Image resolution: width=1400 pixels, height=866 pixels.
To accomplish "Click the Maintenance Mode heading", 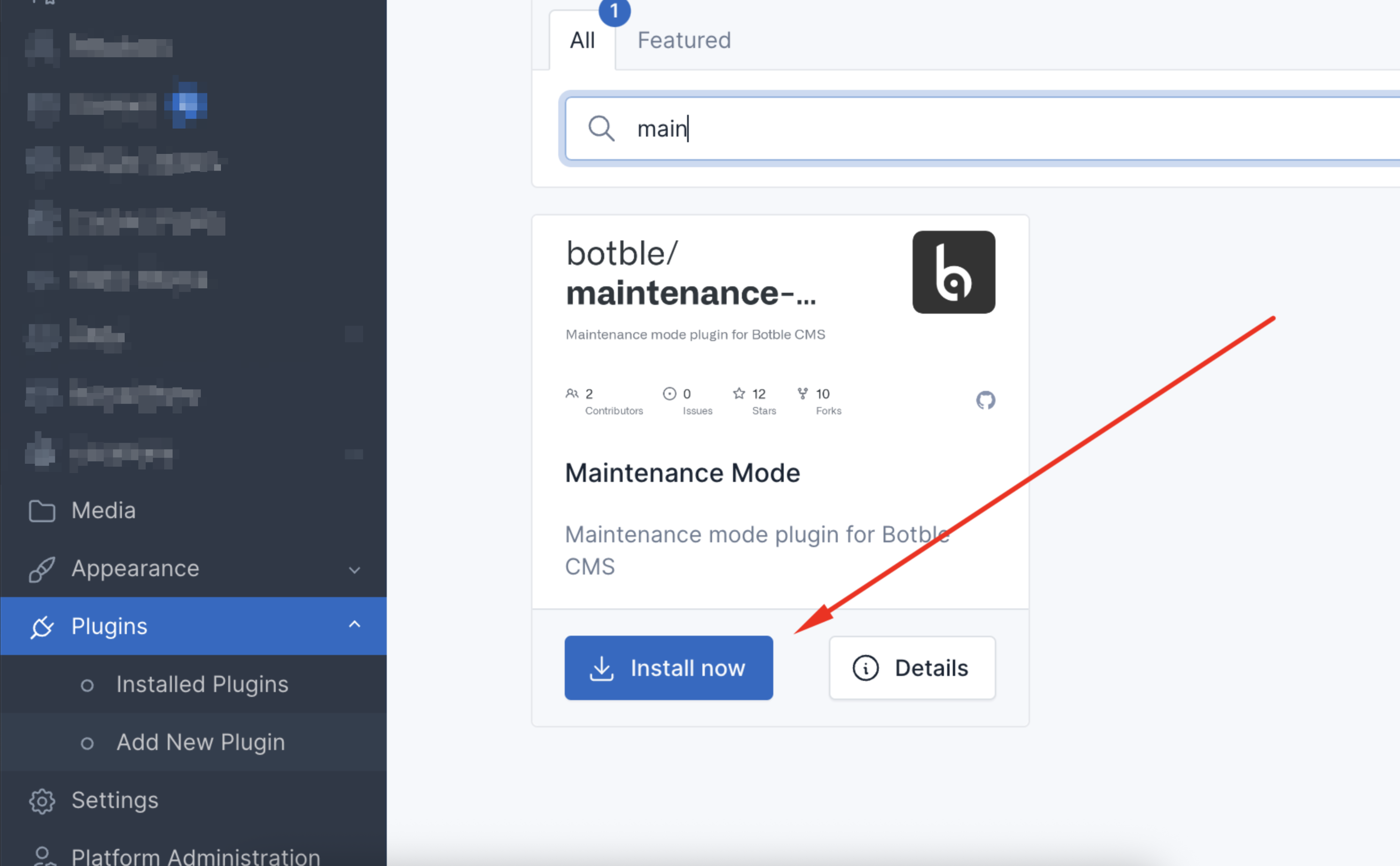I will coord(682,473).
